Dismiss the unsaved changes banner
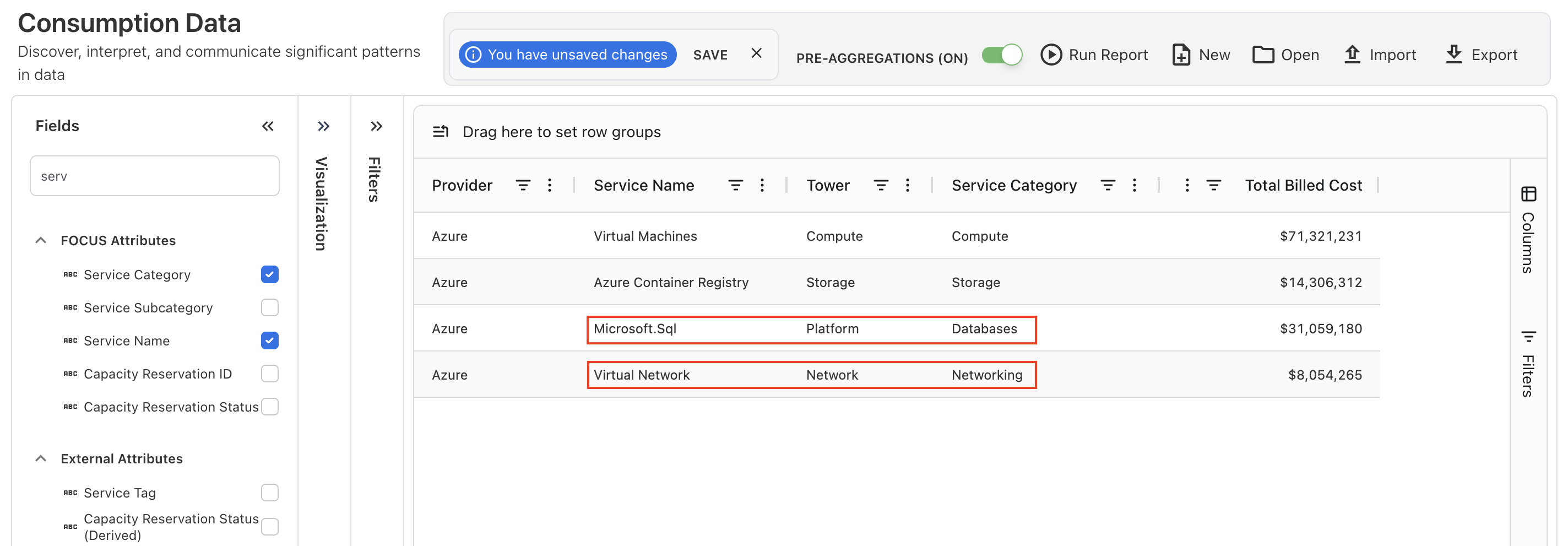This screenshot has height=546, width=1568. (756, 53)
